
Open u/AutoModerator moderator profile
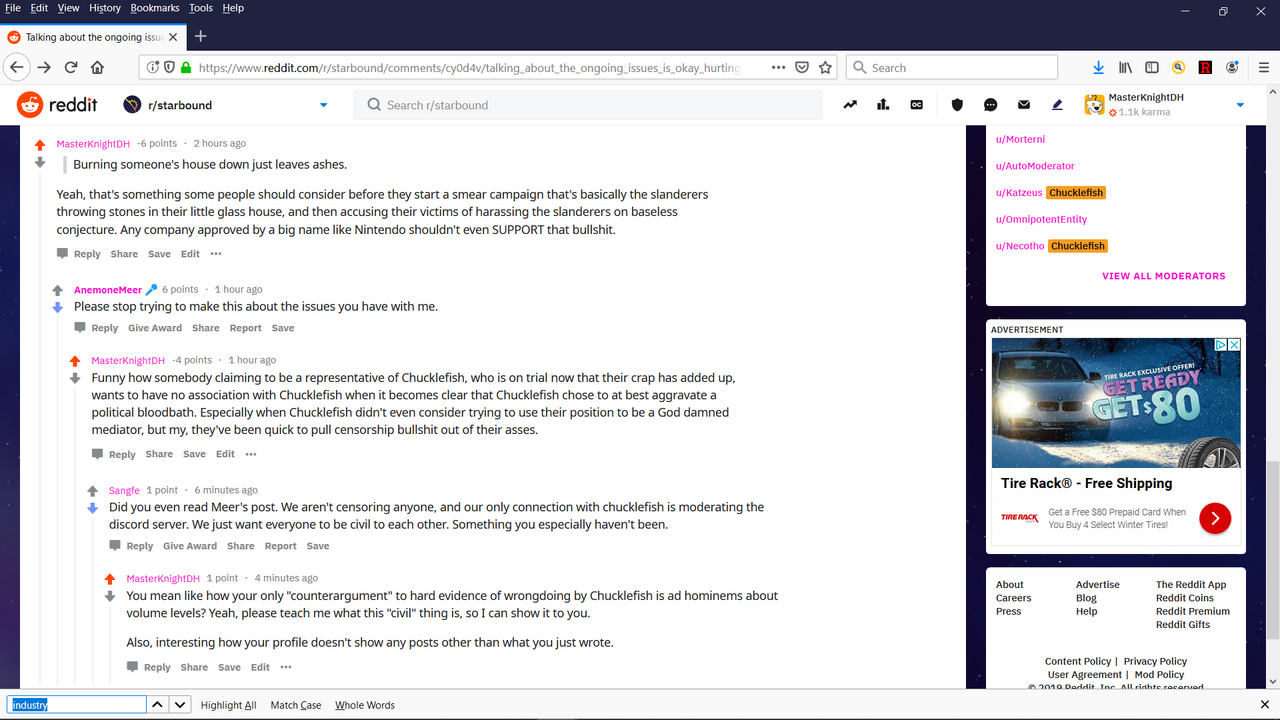[1035, 166]
